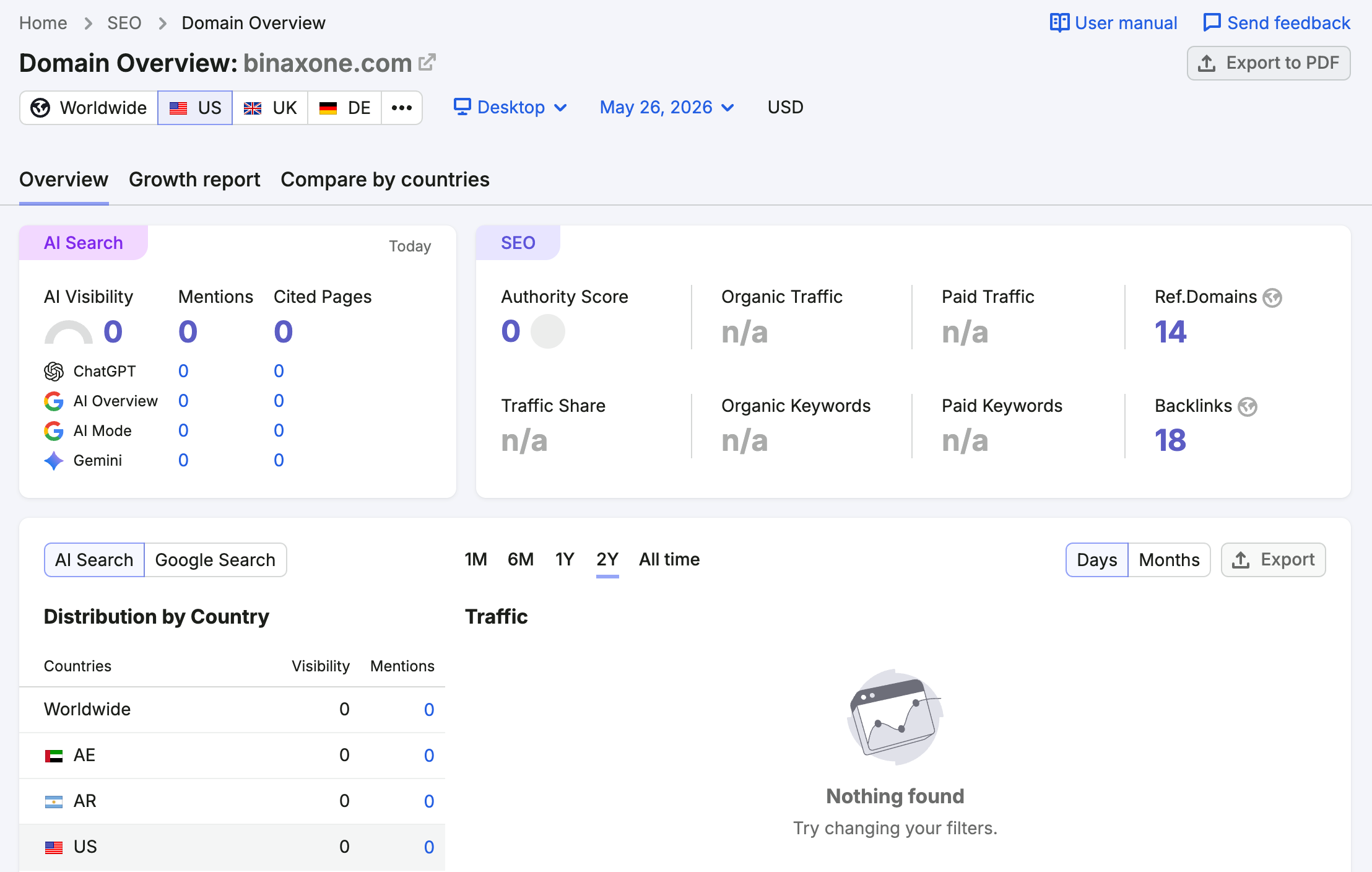Select the 2Y time range
The image size is (1372, 872).
click(x=607, y=559)
